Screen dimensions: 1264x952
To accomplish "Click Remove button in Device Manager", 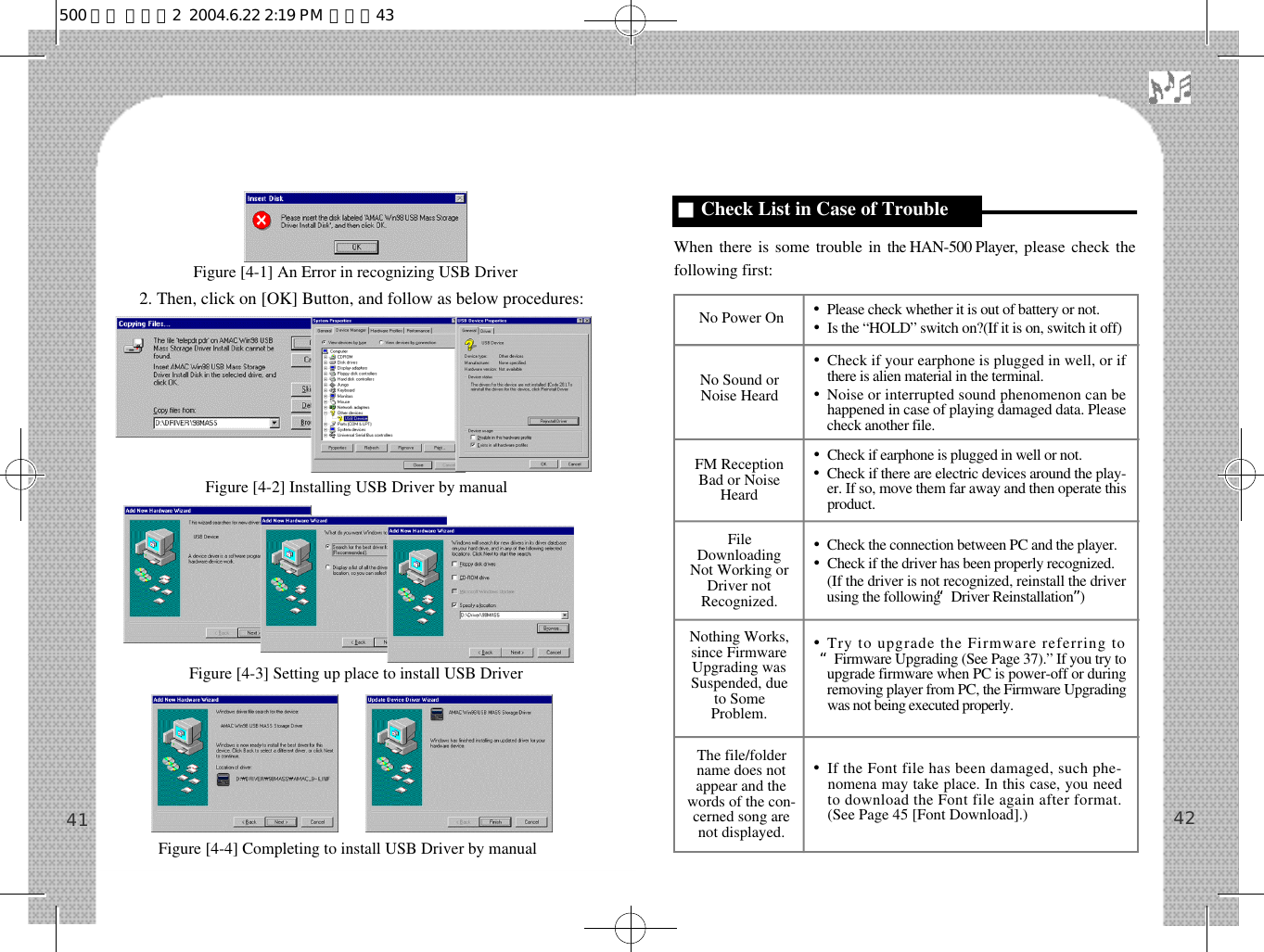I will pos(406,448).
